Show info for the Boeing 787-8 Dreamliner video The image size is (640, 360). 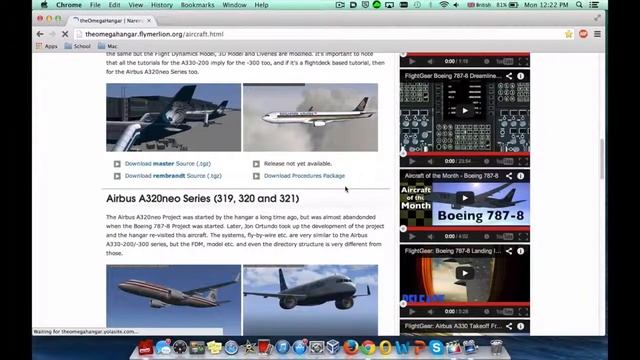pos(520,76)
